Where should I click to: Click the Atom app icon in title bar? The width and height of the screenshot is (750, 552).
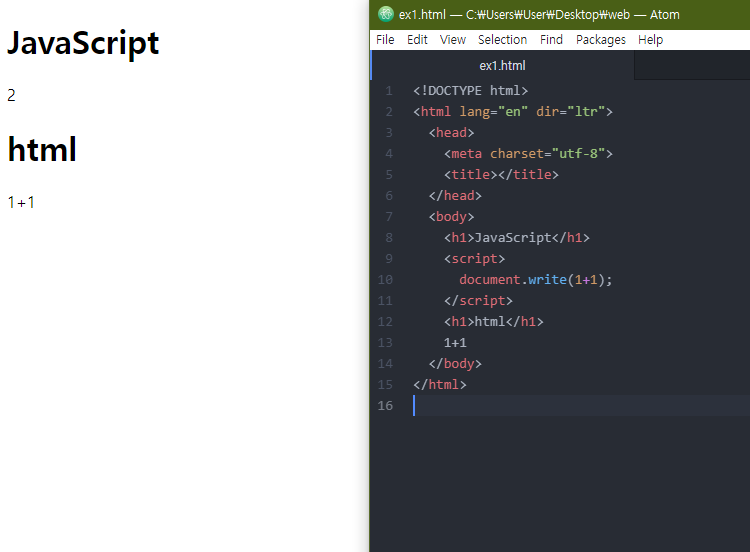[x=386, y=14]
